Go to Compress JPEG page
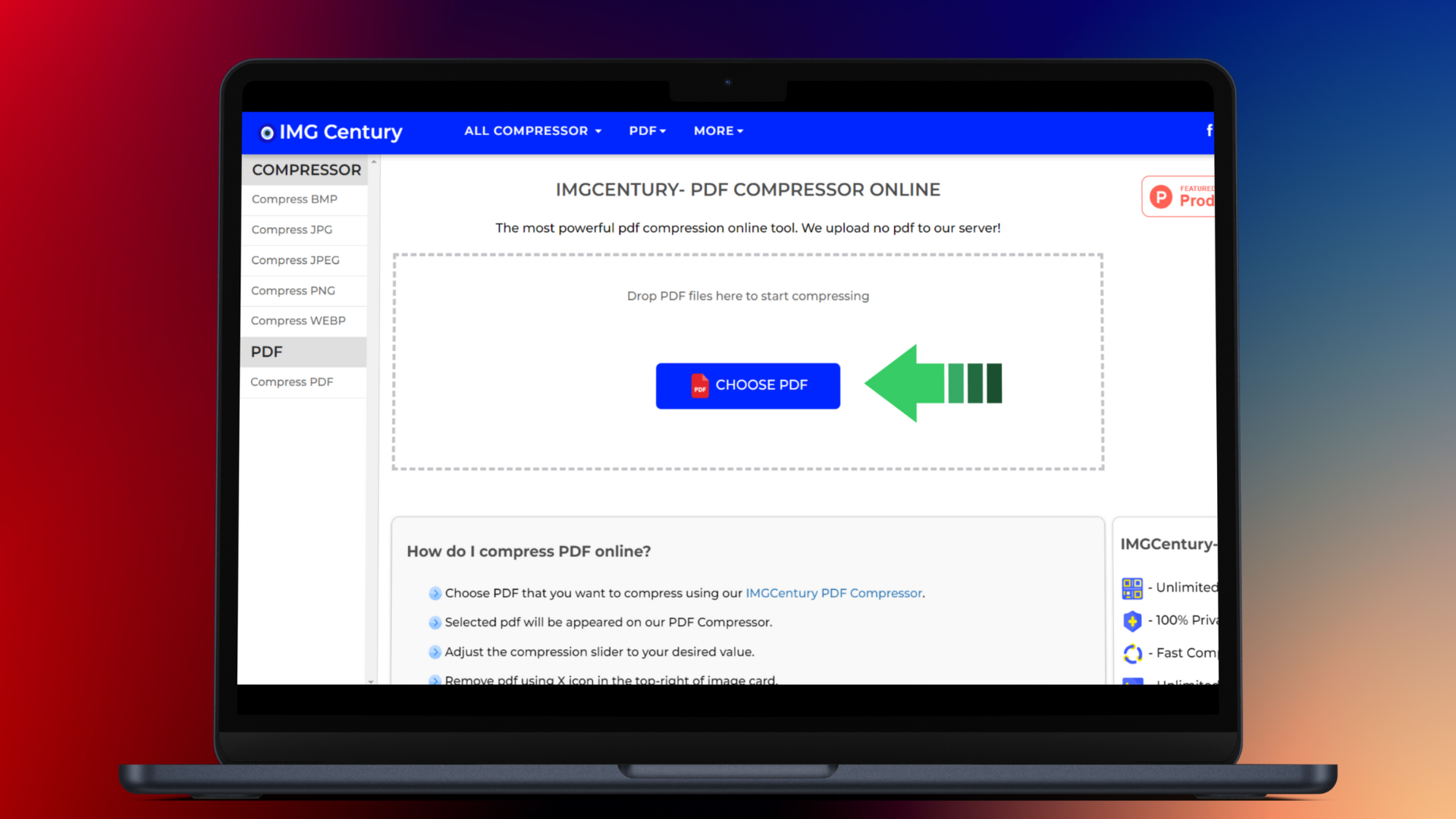 tap(304, 260)
